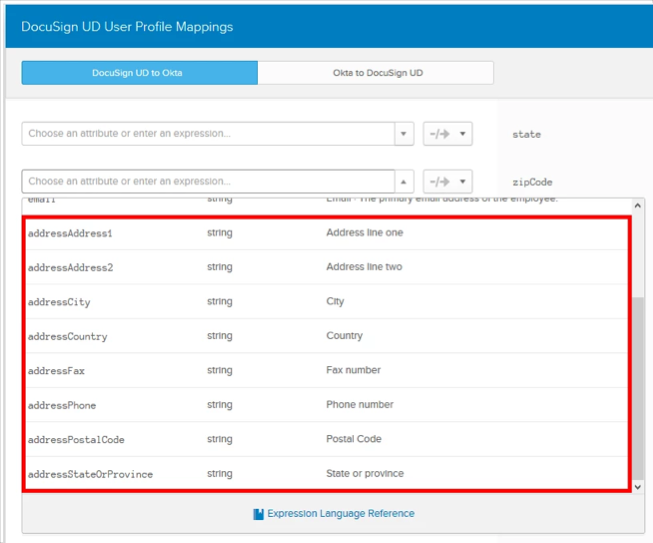This screenshot has width=653, height=543.
Task: Switch to DocuSign UD to Okta tab
Action: [x=139, y=73]
